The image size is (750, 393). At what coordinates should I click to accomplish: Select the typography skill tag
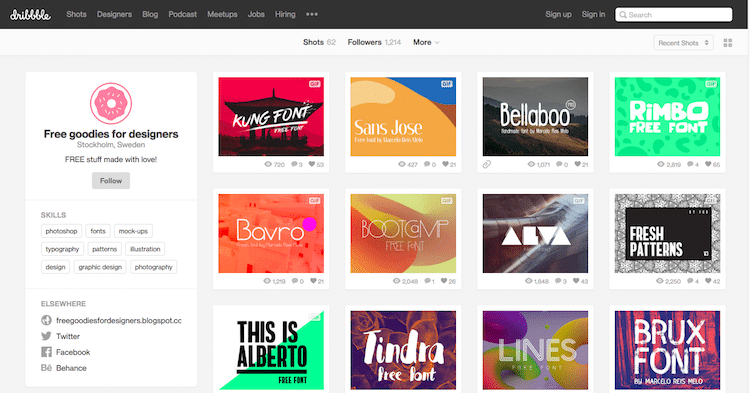click(62, 249)
